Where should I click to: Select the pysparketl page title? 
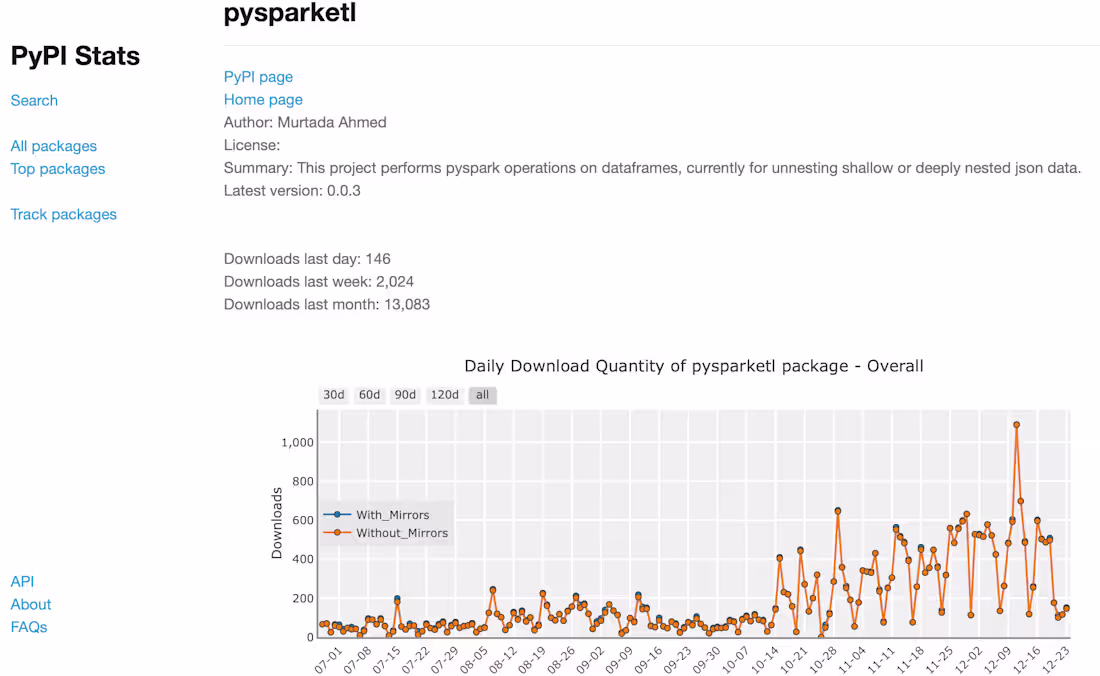click(x=289, y=14)
